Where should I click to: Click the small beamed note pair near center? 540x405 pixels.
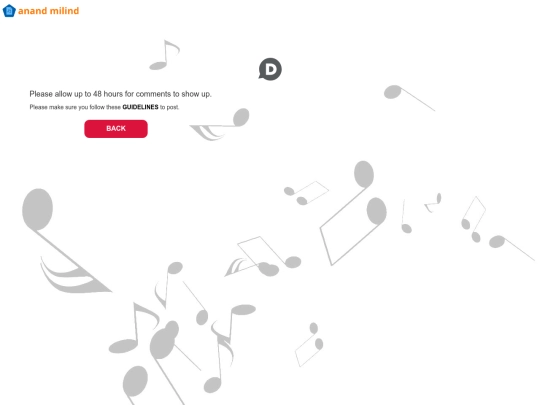(306, 193)
